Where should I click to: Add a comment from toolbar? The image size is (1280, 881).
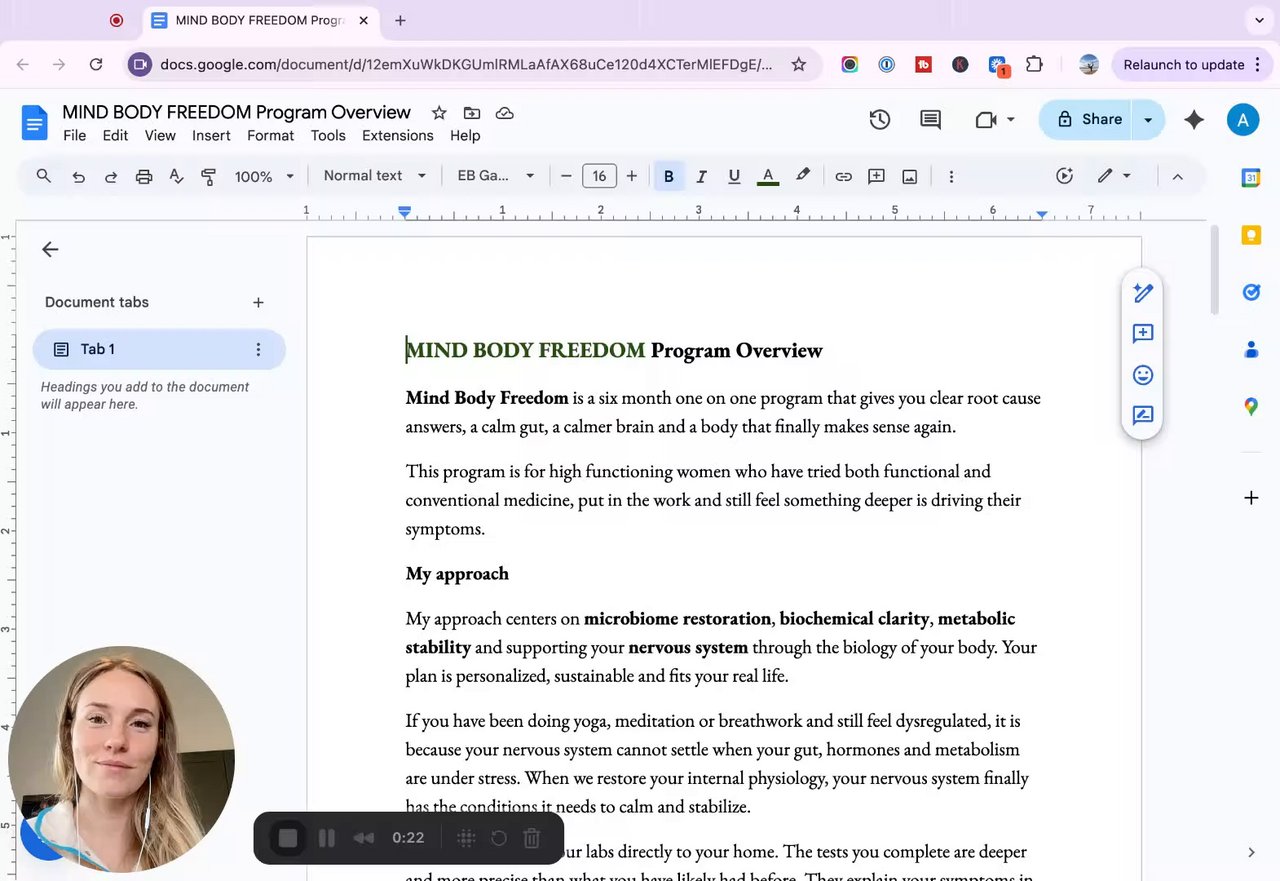877,177
